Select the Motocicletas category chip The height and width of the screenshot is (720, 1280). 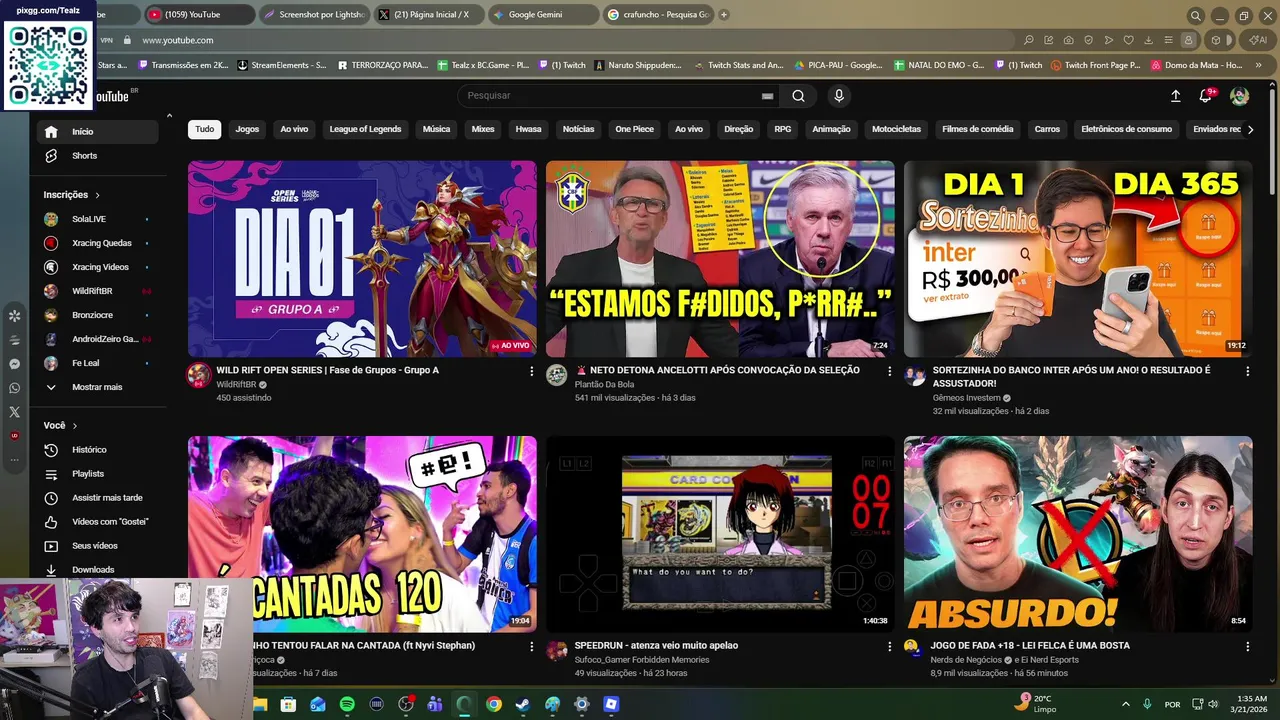click(x=896, y=129)
